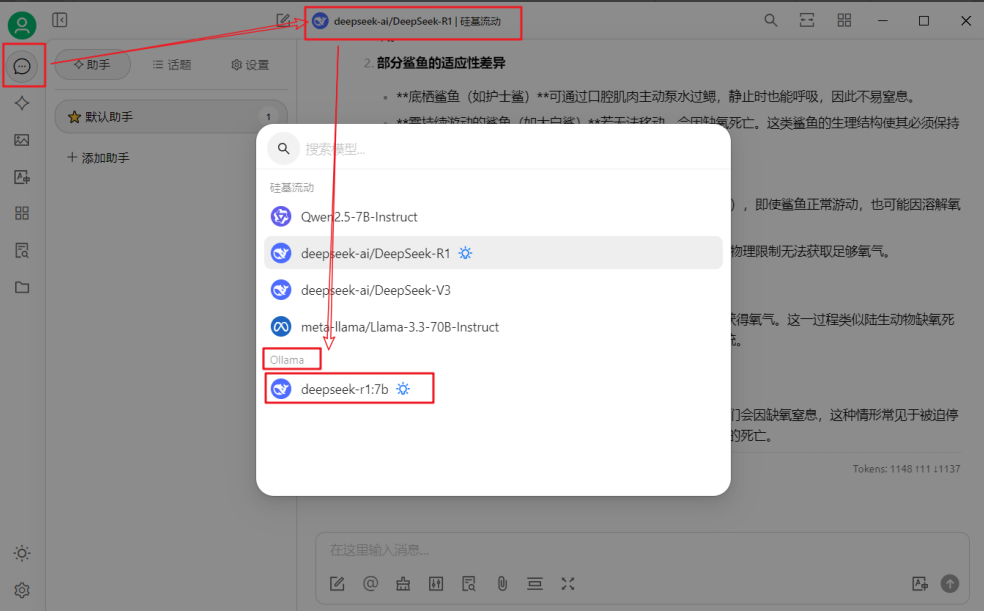Select the 默认助手 assistant

click(x=171, y=117)
